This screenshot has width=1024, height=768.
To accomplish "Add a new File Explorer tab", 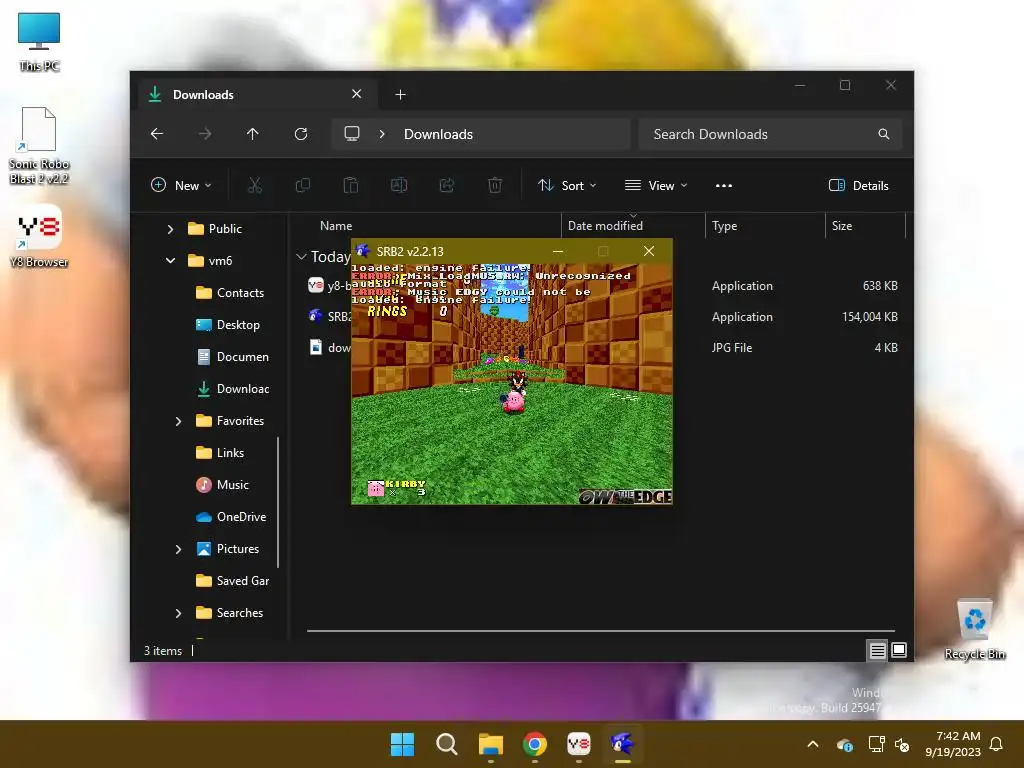I will pyautogui.click(x=400, y=95).
